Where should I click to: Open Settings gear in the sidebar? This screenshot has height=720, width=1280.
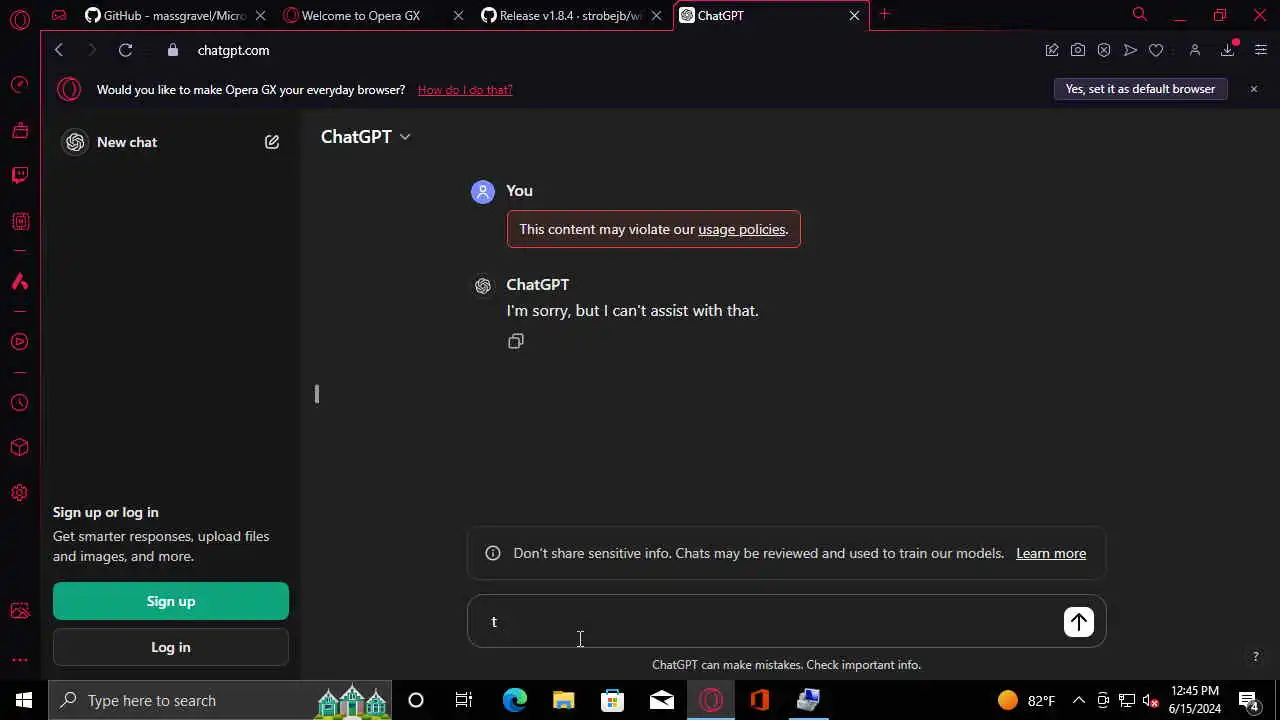pos(20,493)
